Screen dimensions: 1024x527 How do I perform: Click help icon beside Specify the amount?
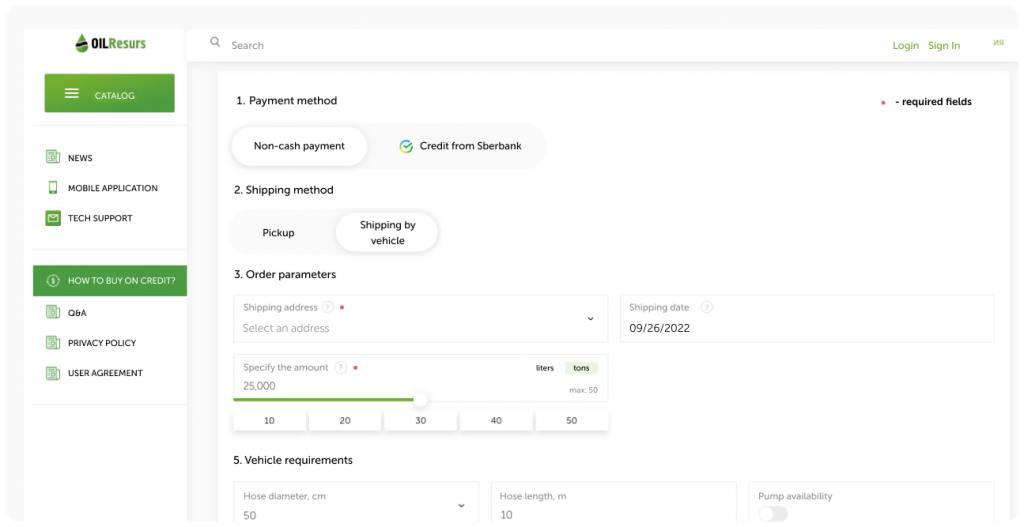[x=341, y=368]
